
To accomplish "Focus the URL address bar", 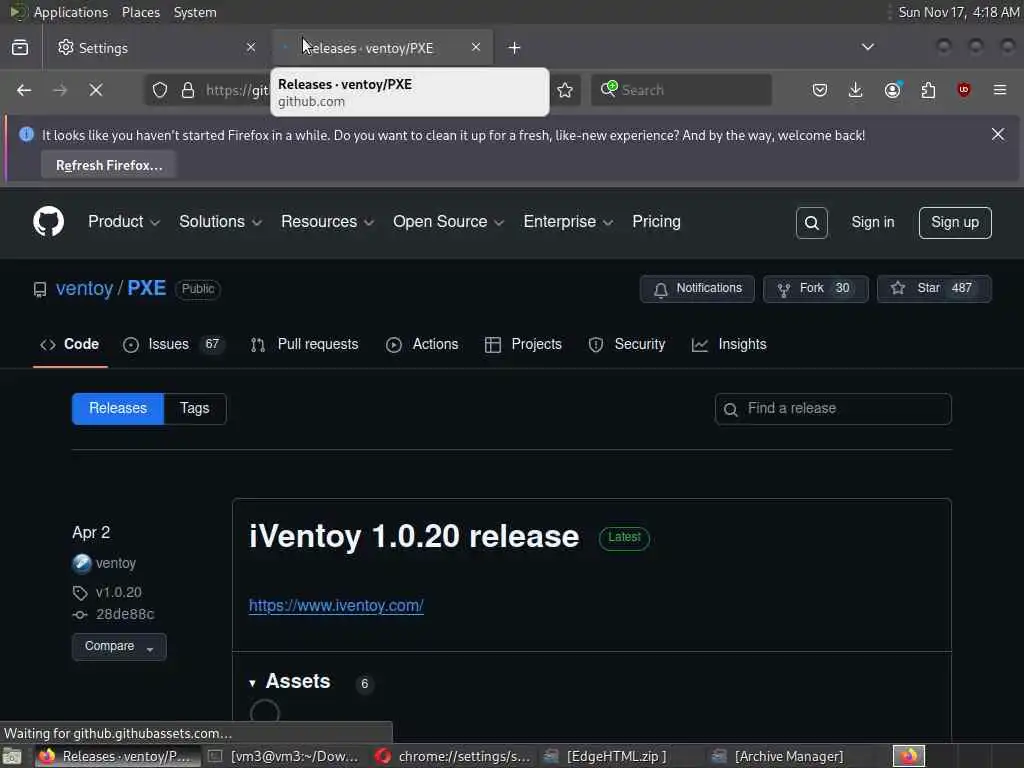I will pyautogui.click(x=236, y=90).
